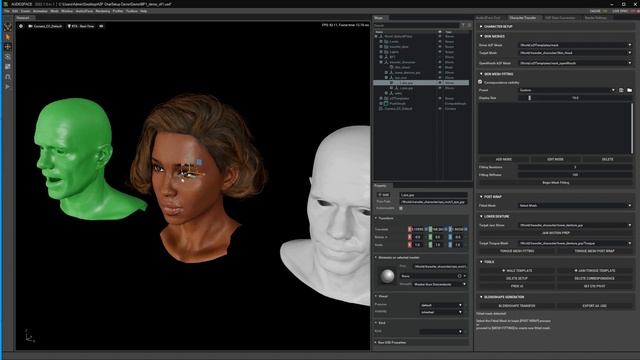Open the Purpose dropdown in Visual section
The height and width of the screenshot is (360, 640).
pos(441,305)
